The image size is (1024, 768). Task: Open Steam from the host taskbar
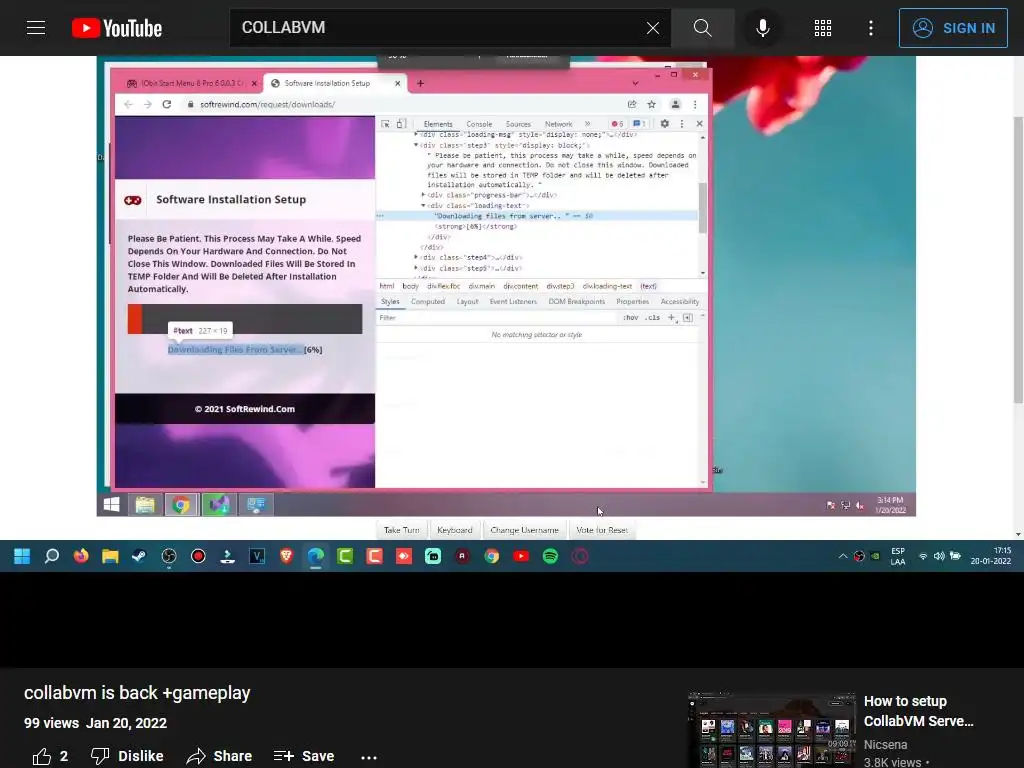139,556
